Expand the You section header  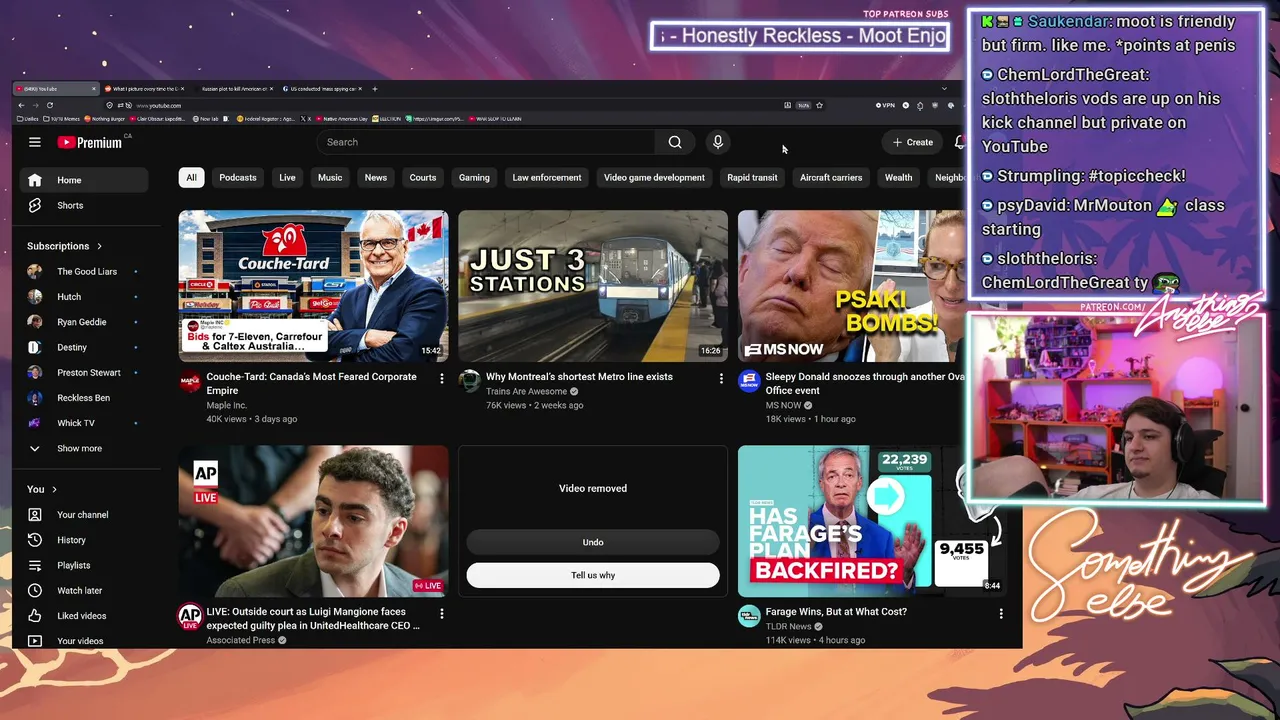[x=43, y=489]
